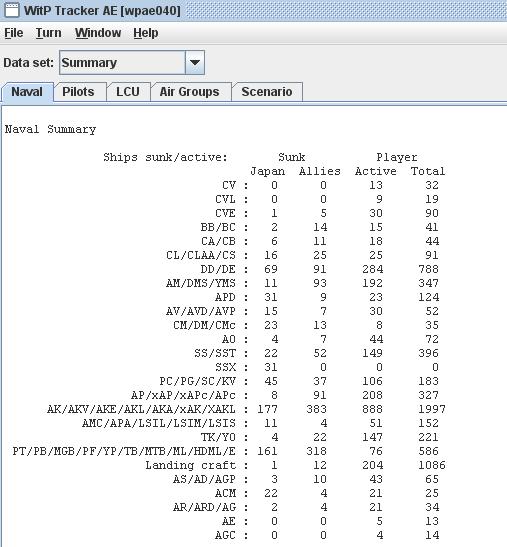
Task: Click the Summary combo box field
Action: click(122, 62)
